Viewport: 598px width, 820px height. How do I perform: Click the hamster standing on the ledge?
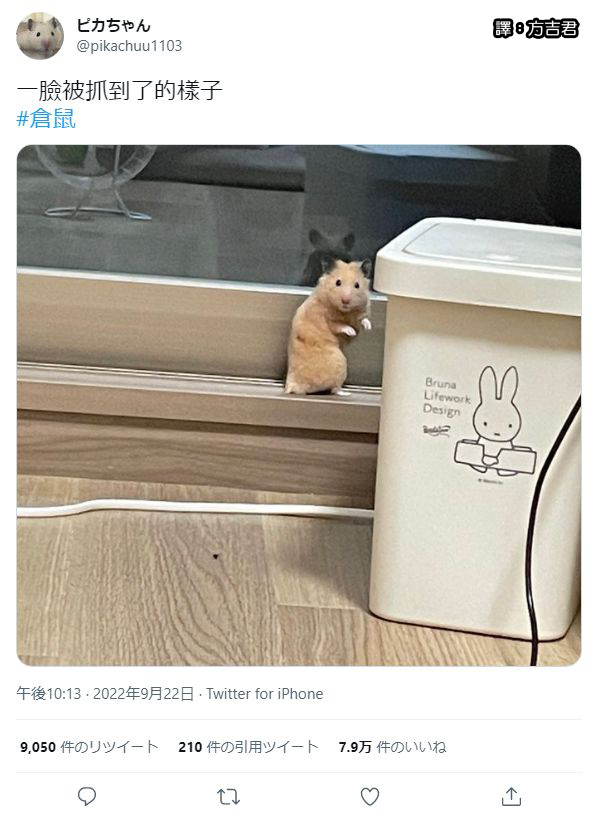click(329, 327)
